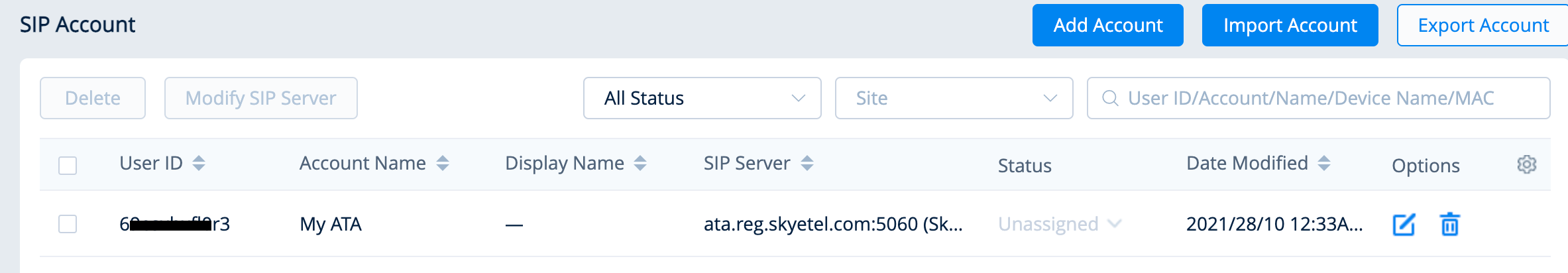Image resolution: width=1568 pixels, height=273 pixels.
Task: Select all accounts header checkbox
Action: tap(68, 165)
